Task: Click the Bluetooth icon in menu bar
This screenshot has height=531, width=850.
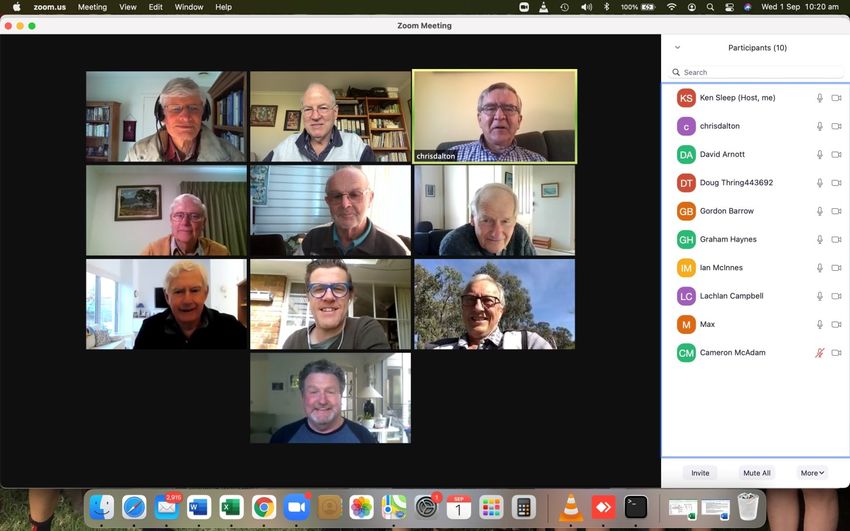Action: coord(607,7)
